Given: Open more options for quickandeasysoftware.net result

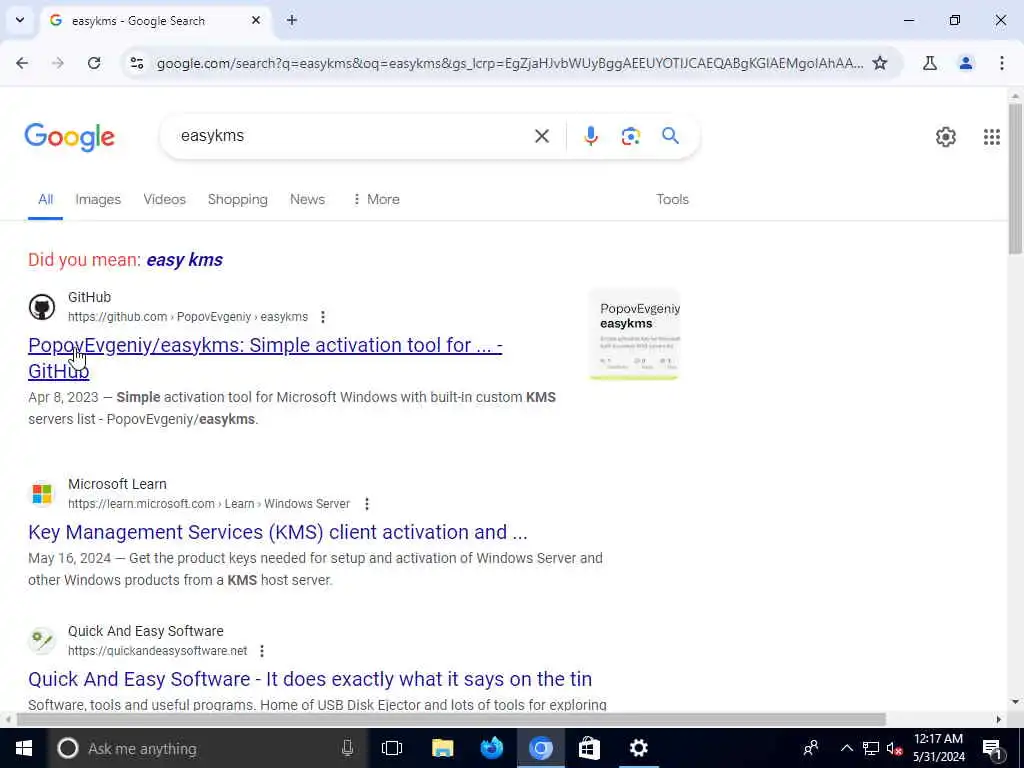Looking at the screenshot, I should 262,650.
